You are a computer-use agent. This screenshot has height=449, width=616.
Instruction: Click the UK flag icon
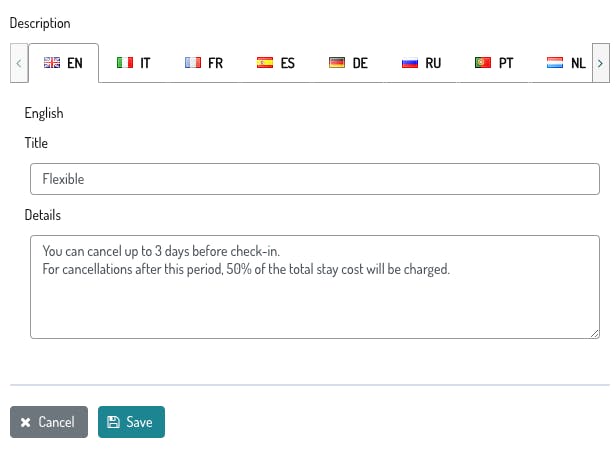click(x=52, y=63)
